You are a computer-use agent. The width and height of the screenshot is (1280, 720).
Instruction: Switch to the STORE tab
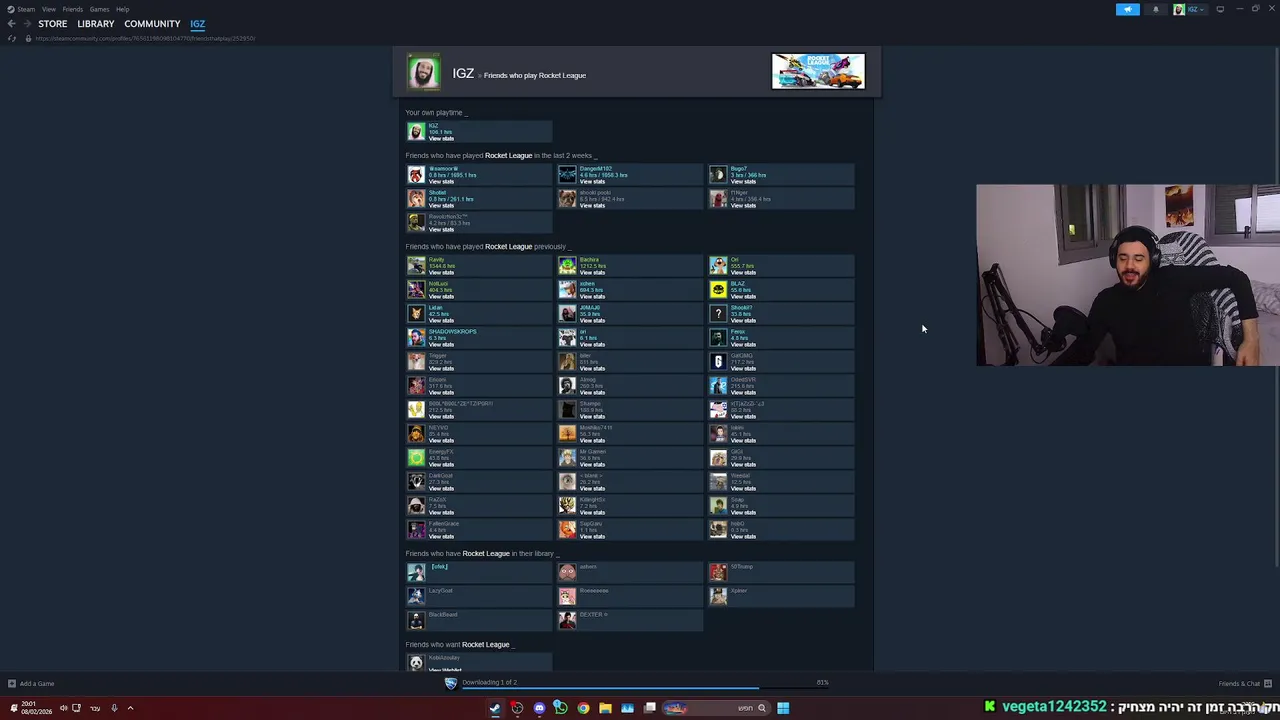pyautogui.click(x=52, y=24)
